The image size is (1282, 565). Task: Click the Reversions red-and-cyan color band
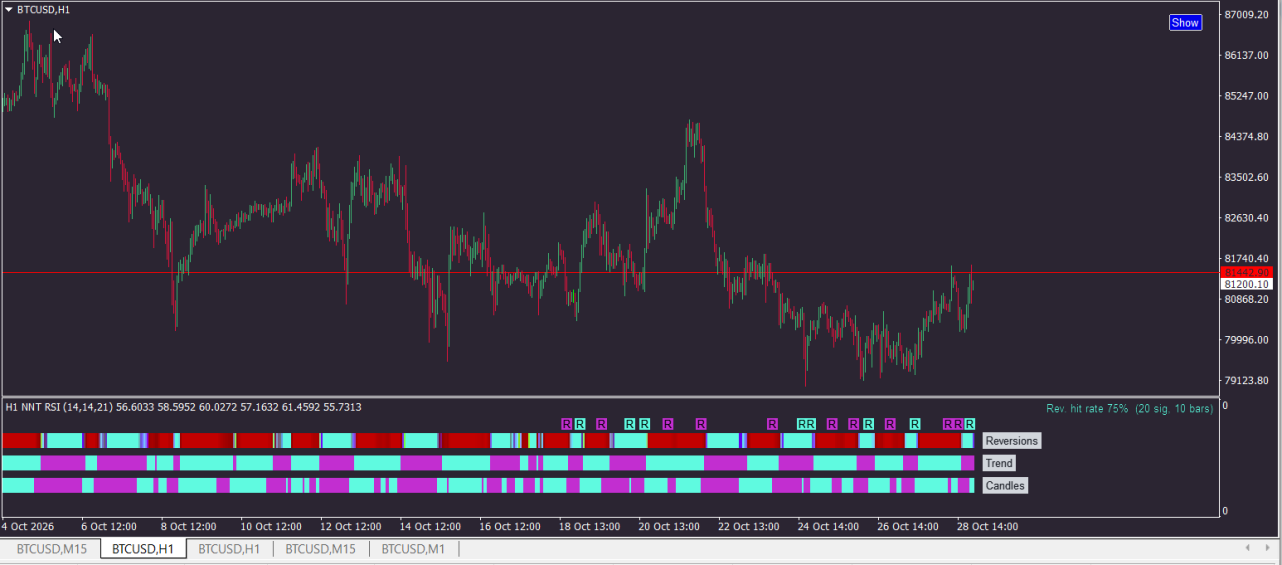click(488, 441)
